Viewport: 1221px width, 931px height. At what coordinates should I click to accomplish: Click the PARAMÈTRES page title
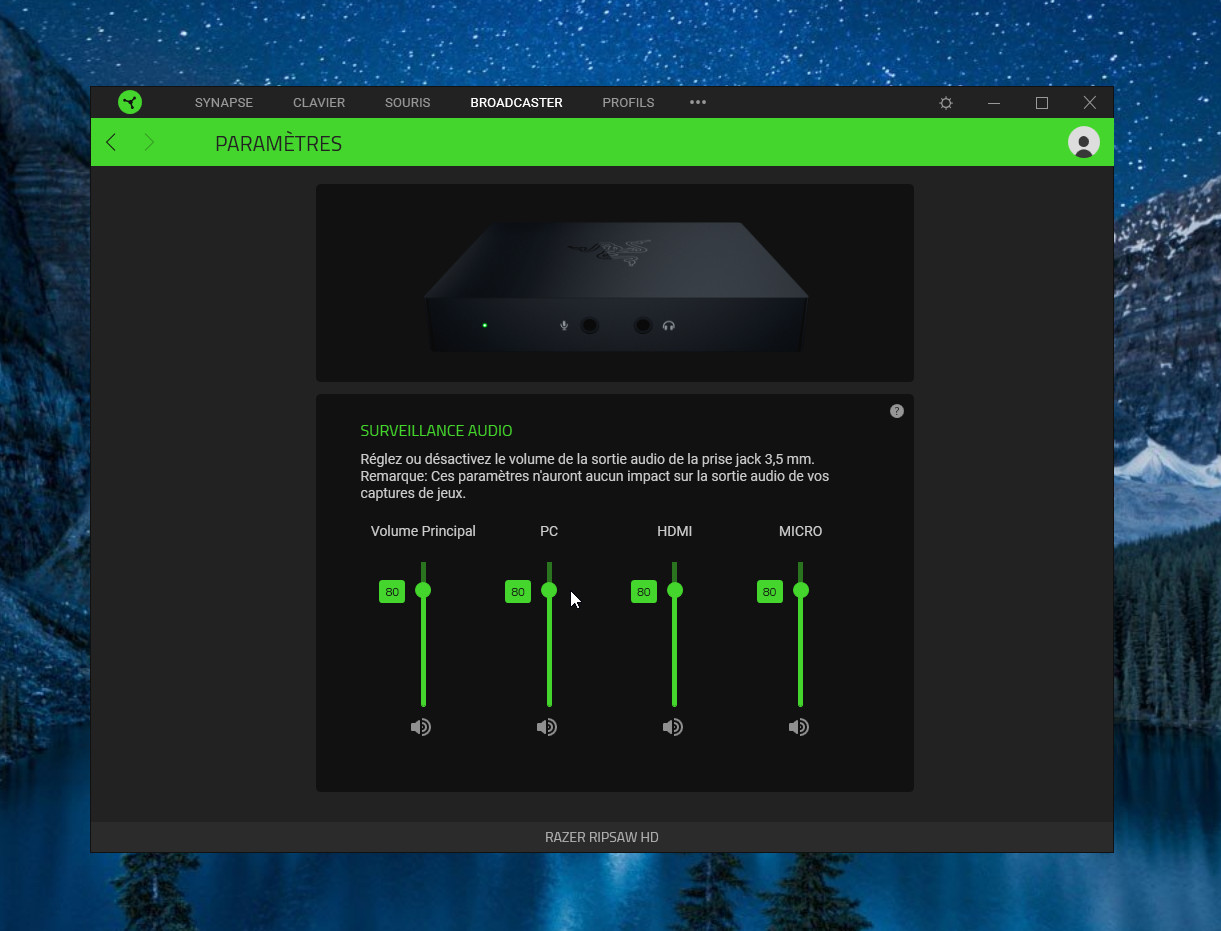point(279,144)
